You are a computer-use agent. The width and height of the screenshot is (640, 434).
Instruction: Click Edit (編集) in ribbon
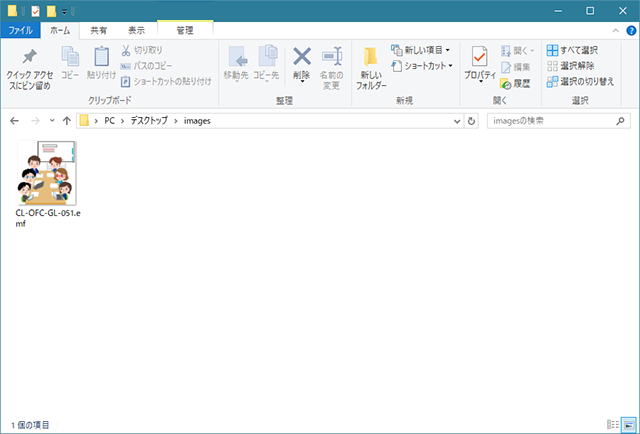[x=516, y=67]
